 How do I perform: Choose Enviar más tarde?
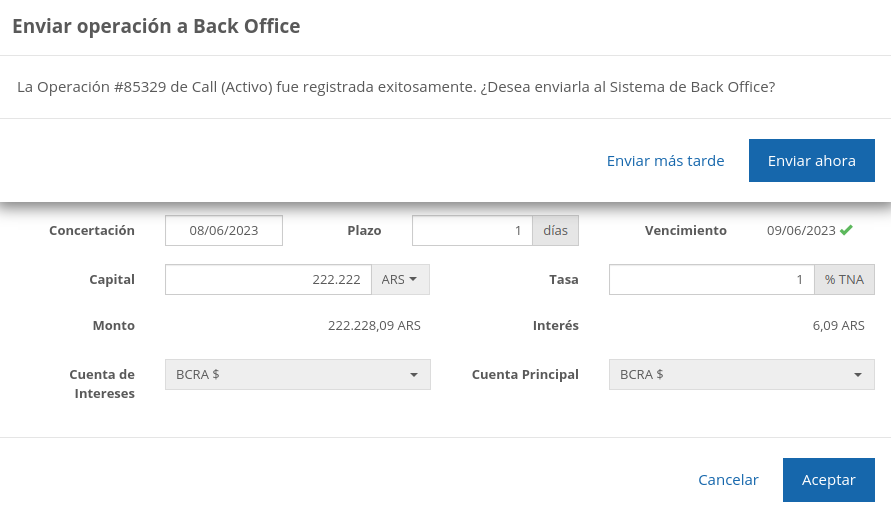(665, 161)
